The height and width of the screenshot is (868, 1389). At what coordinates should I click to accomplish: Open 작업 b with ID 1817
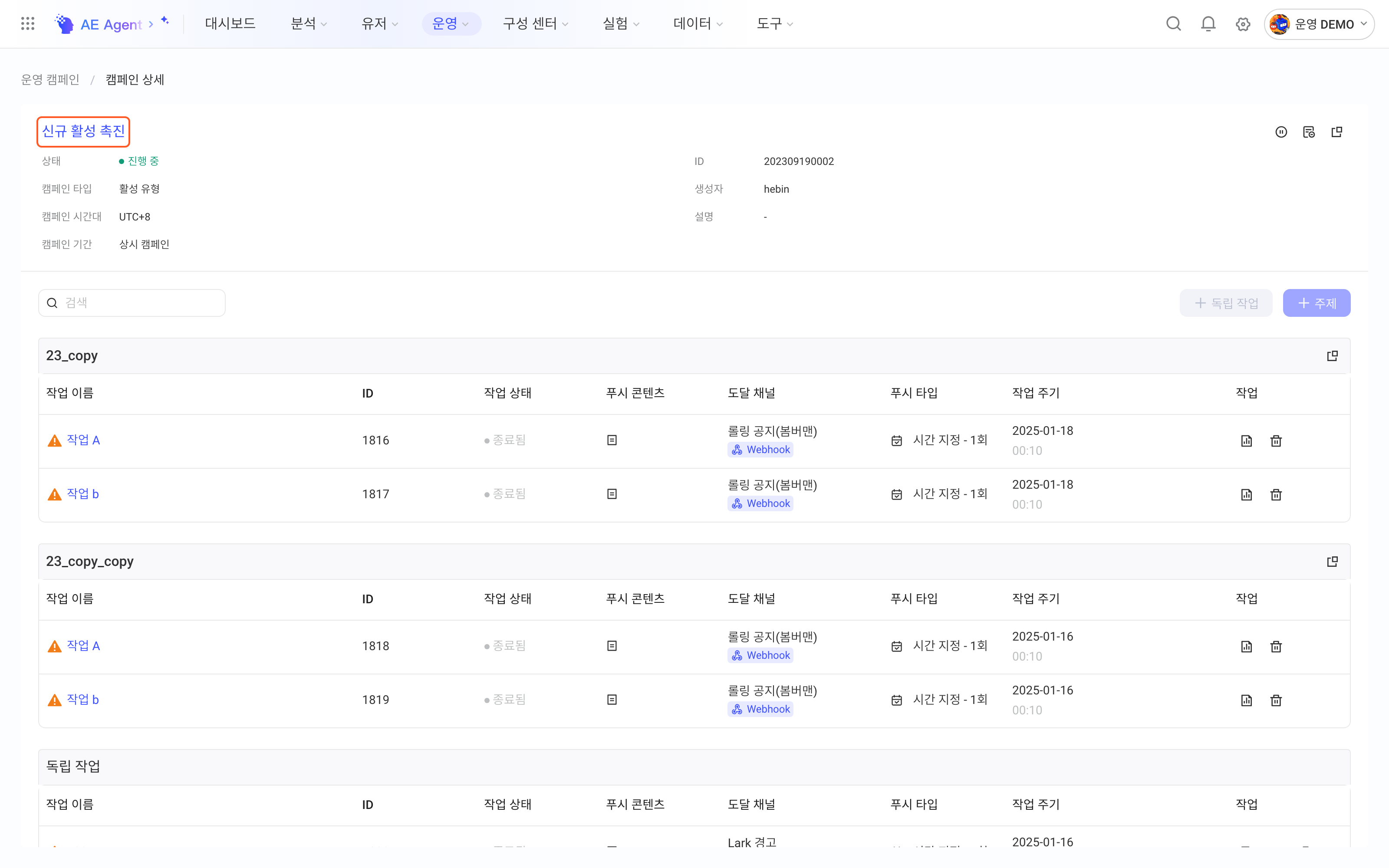point(82,494)
